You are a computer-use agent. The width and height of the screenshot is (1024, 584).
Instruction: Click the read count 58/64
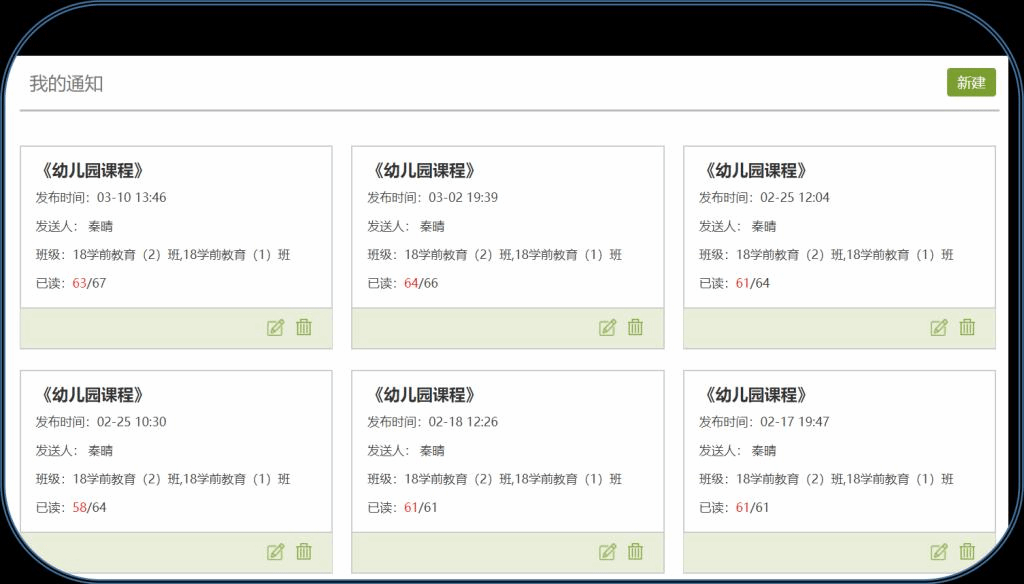pos(88,507)
